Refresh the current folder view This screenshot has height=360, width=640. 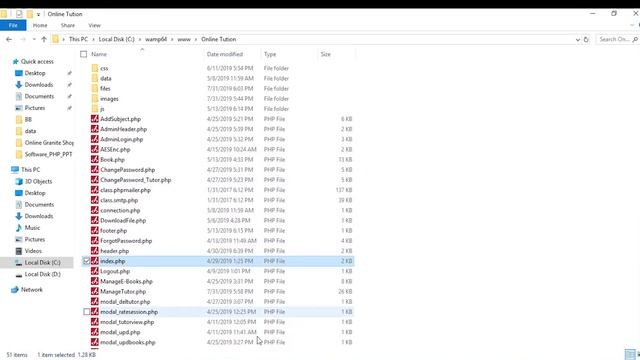point(586,39)
